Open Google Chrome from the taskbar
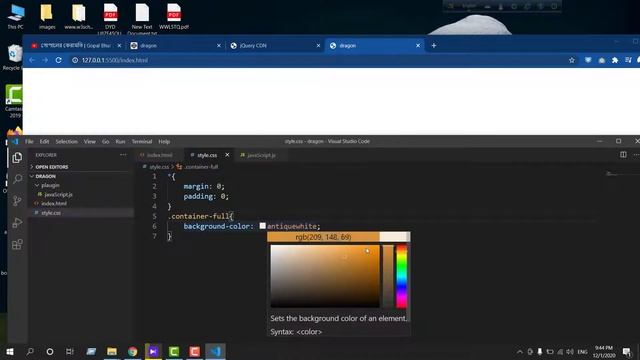Image resolution: width=640 pixels, height=360 pixels. (132, 351)
